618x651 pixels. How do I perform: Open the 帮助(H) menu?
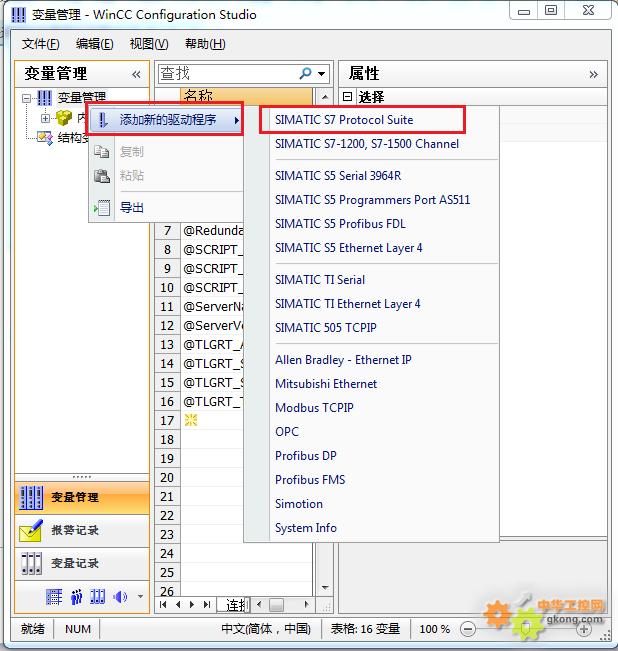click(x=205, y=44)
